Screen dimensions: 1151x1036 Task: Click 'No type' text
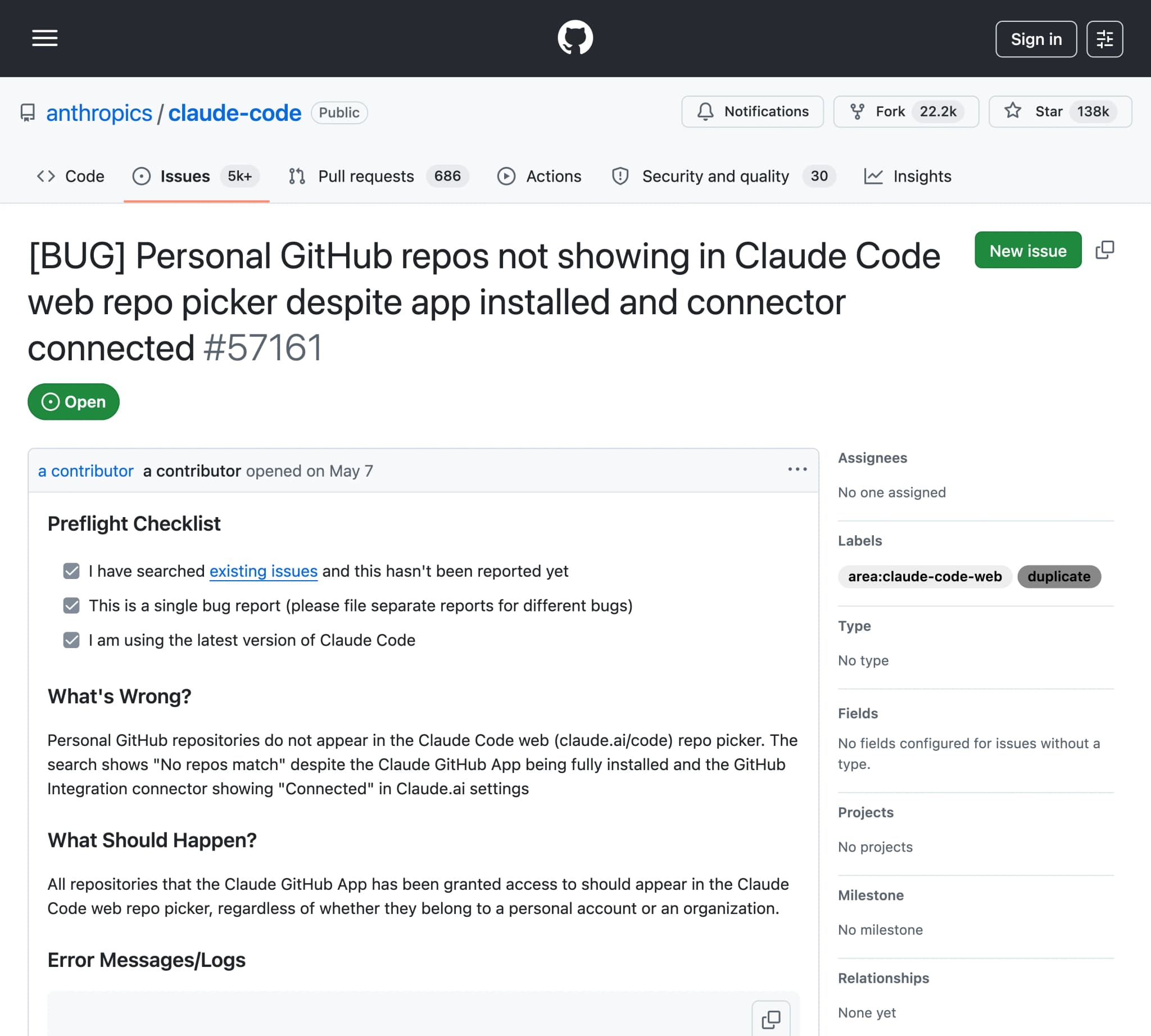[863, 660]
